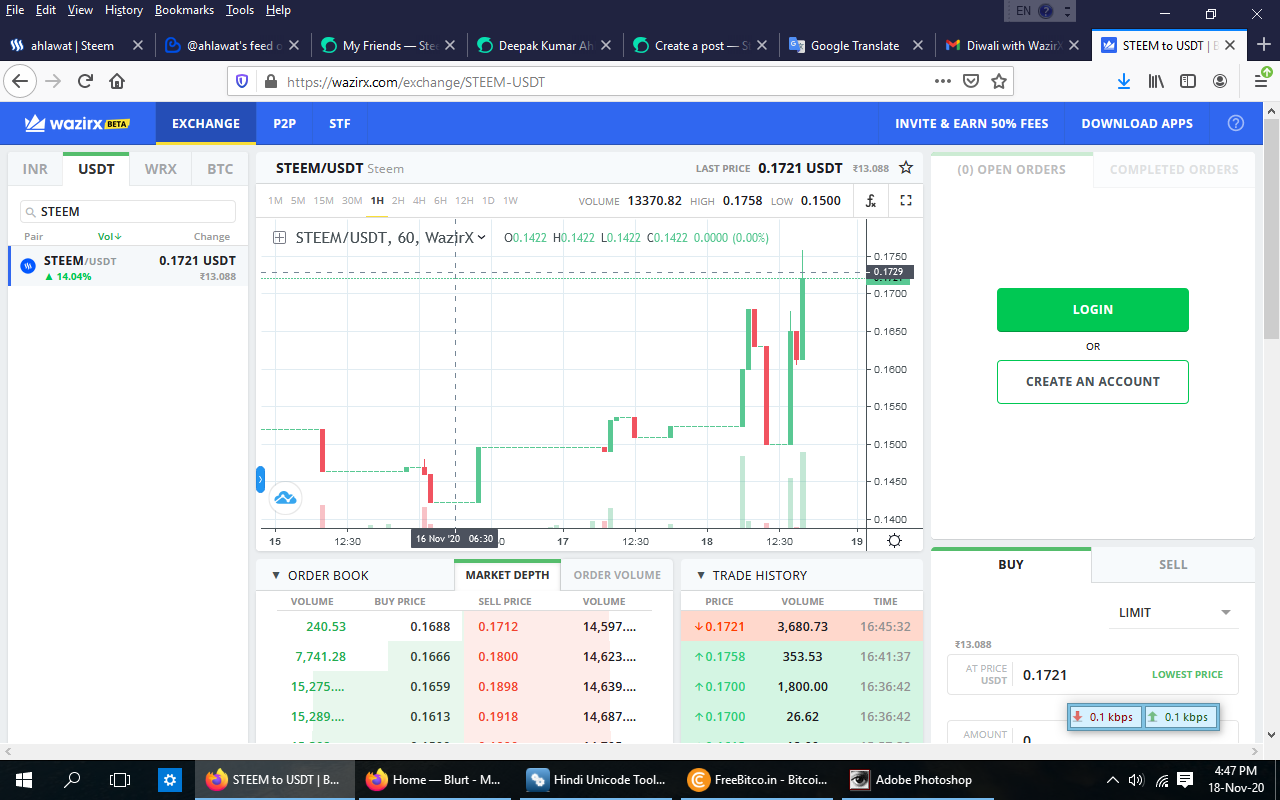The width and height of the screenshot is (1280, 800).
Task: Click the AT PRICE USDT input field
Action: 1093,674
